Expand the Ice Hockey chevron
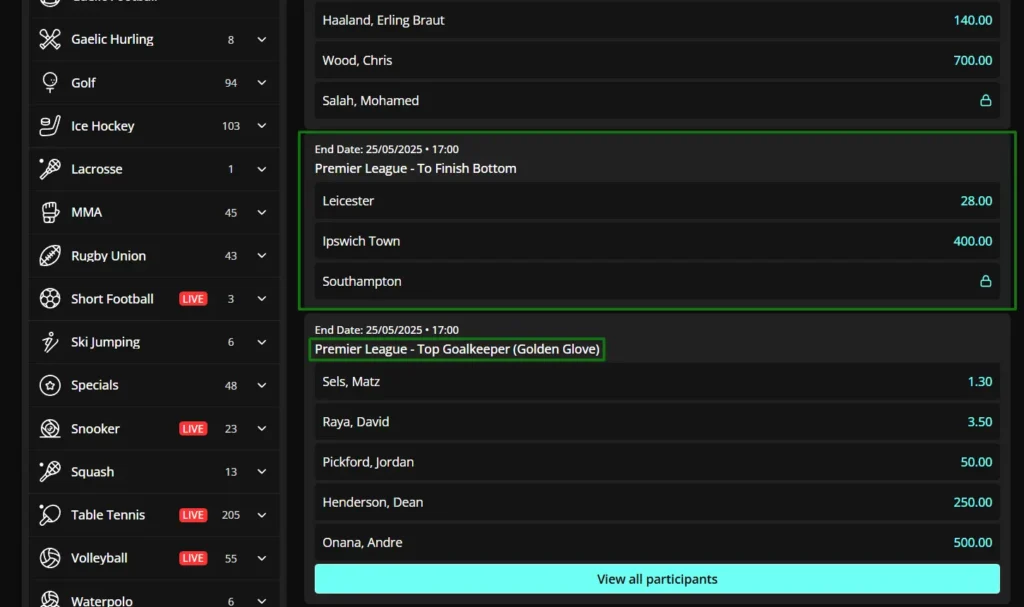 pos(262,125)
